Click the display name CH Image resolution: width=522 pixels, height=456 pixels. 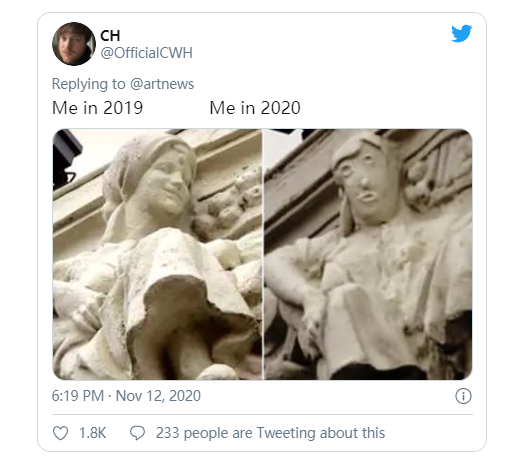(x=110, y=36)
